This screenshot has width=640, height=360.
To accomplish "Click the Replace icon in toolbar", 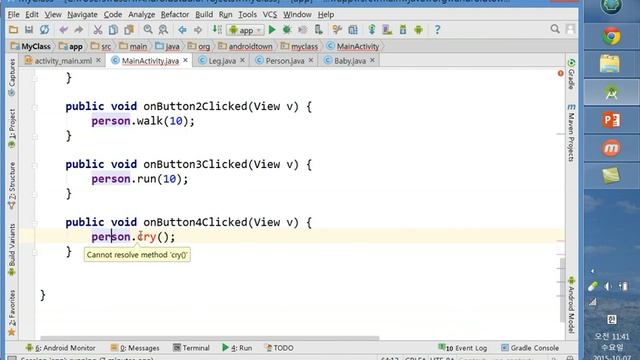I will point(163,30).
